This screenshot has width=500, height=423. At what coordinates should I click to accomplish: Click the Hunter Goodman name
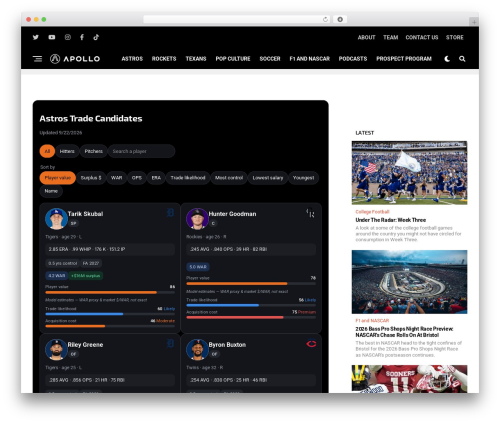click(x=232, y=214)
